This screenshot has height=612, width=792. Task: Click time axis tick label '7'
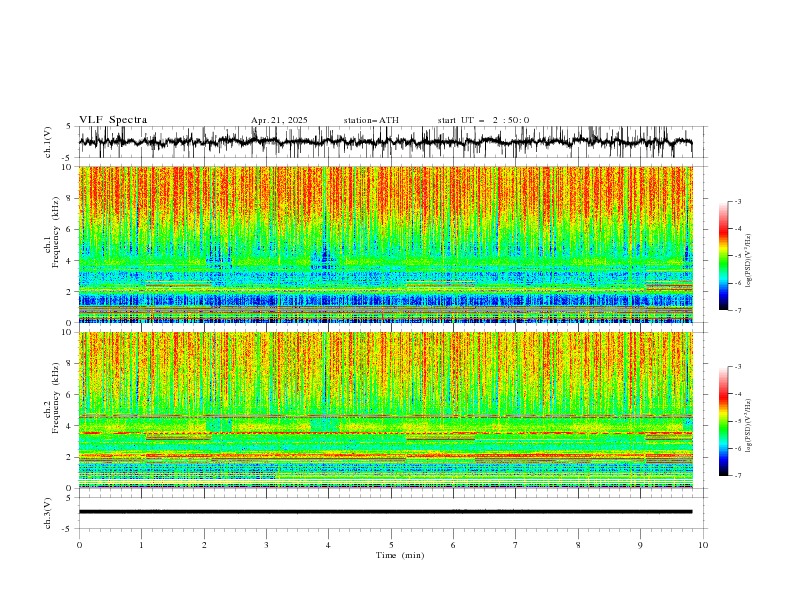click(516, 545)
